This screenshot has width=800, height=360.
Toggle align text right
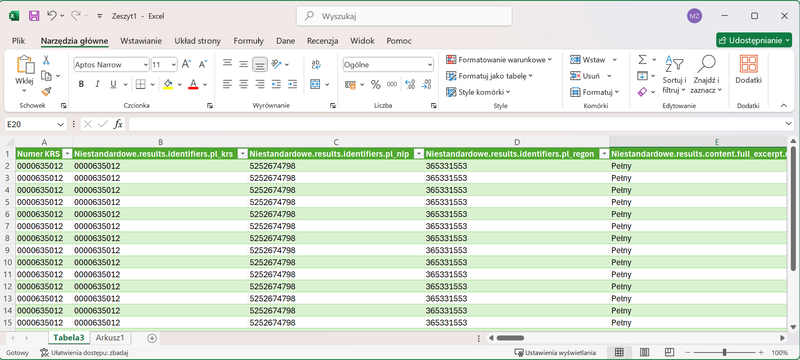(x=260, y=84)
